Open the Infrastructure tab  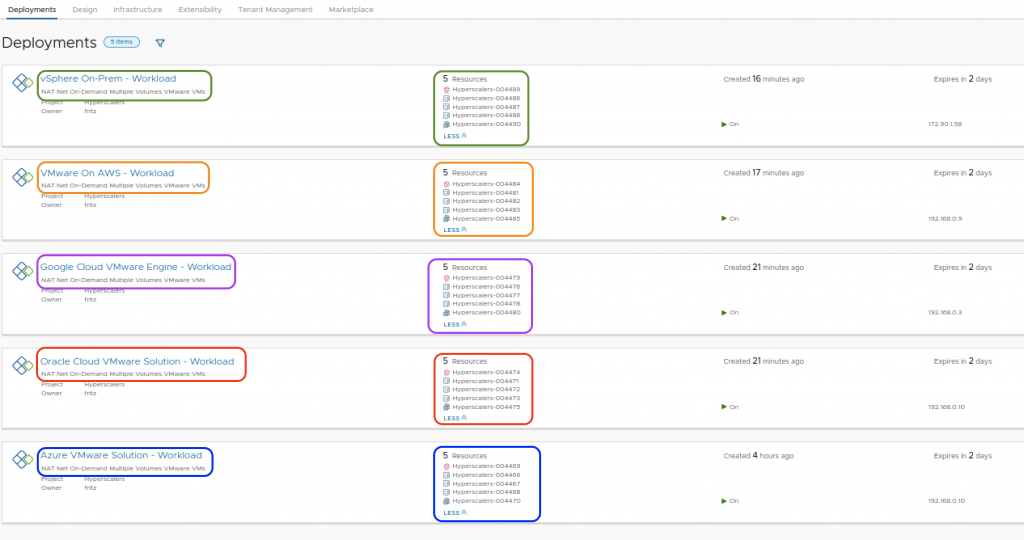point(138,10)
